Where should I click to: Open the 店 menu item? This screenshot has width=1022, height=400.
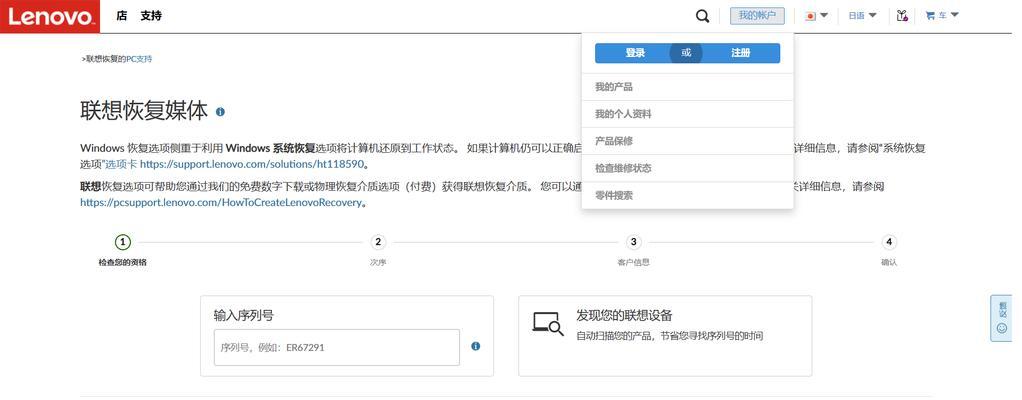122,16
